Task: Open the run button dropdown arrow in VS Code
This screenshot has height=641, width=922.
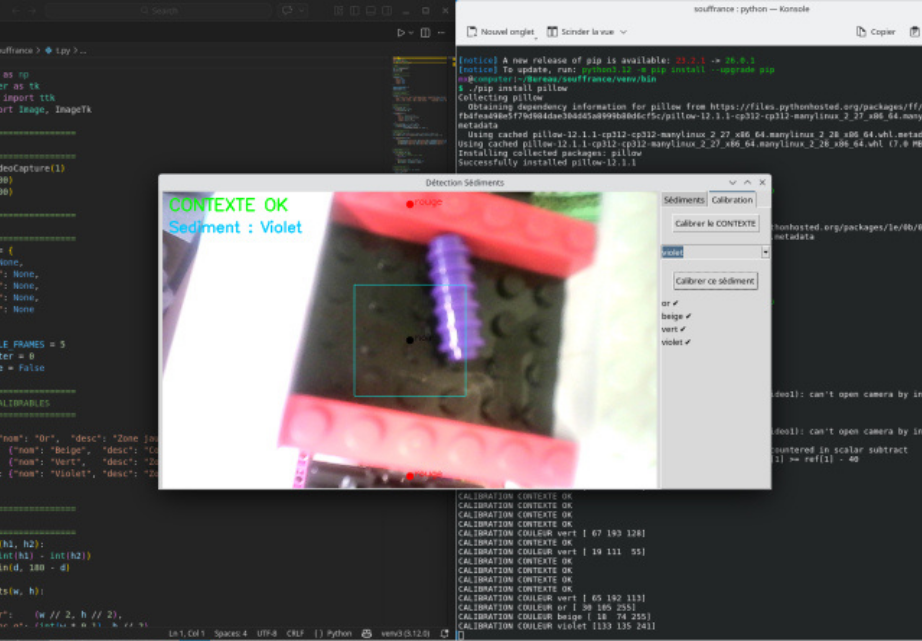Action: [411, 33]
